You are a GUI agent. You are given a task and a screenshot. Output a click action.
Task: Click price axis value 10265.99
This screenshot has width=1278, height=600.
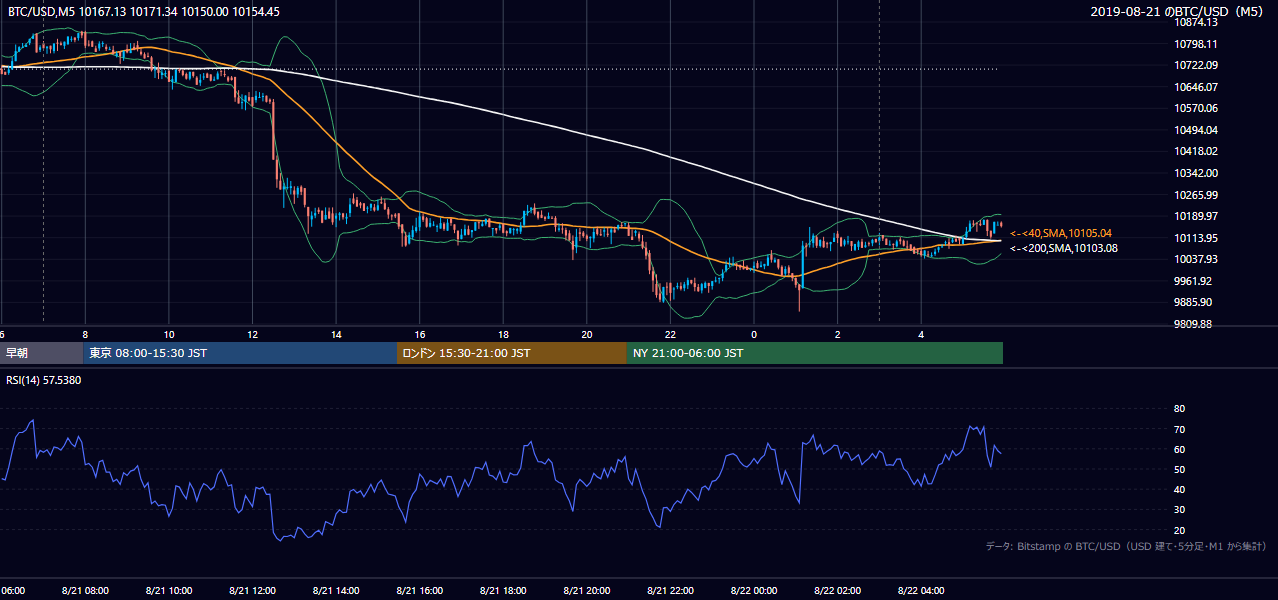pos(1196,195)
